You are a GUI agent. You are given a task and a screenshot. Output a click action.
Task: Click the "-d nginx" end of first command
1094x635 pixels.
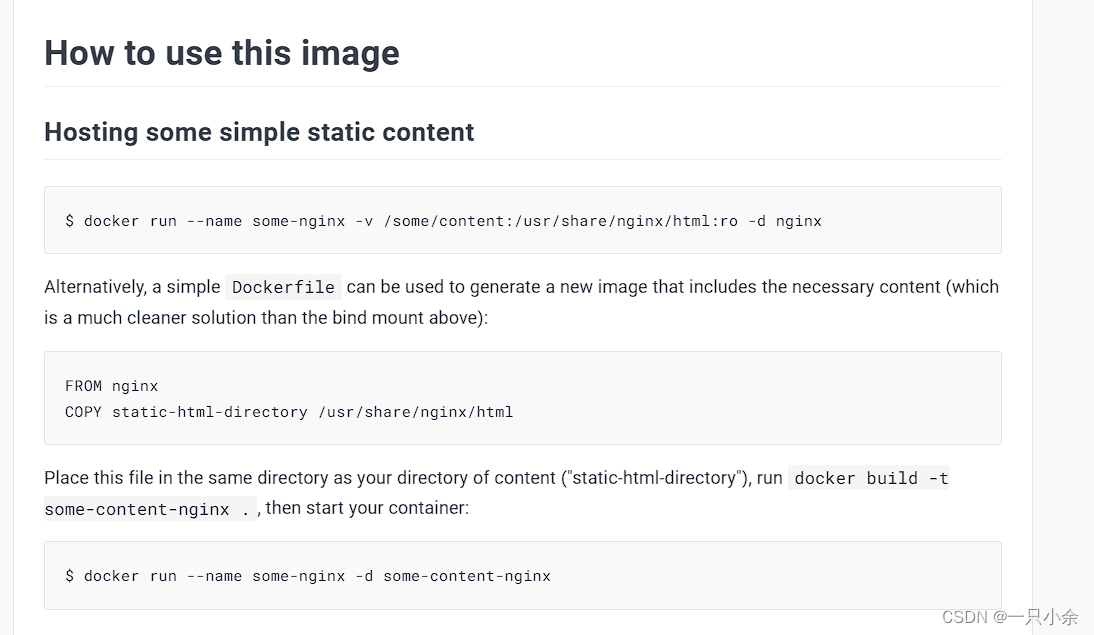[785, 221]
